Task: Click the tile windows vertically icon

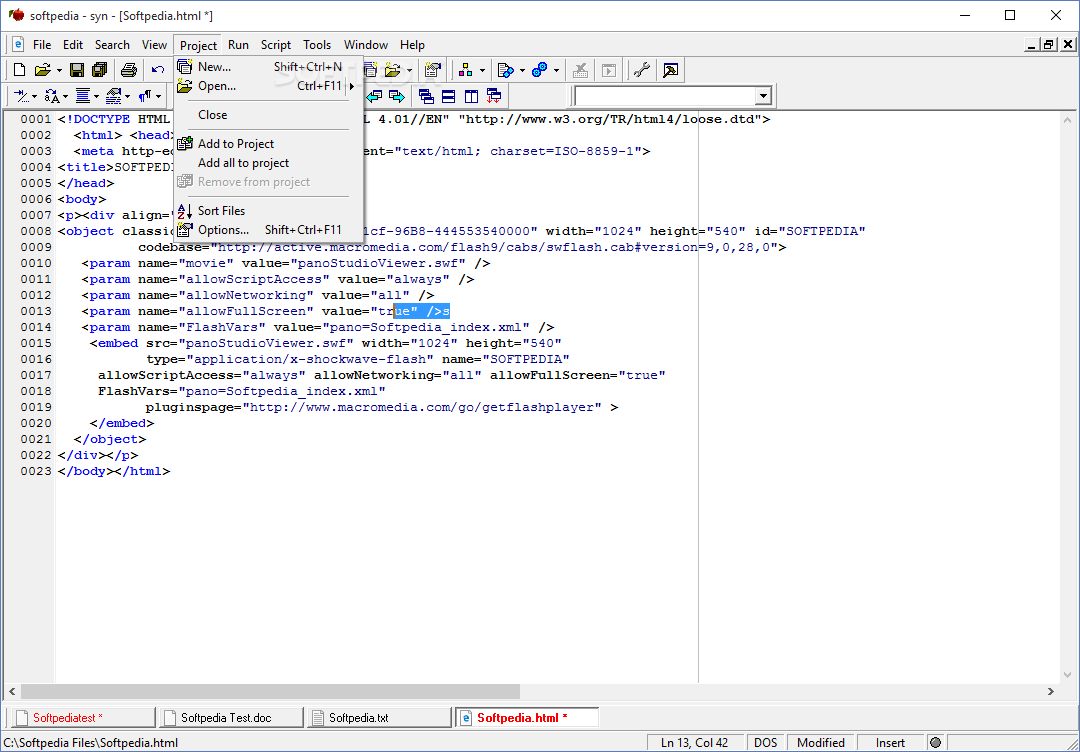Action: tap(471, 96)
